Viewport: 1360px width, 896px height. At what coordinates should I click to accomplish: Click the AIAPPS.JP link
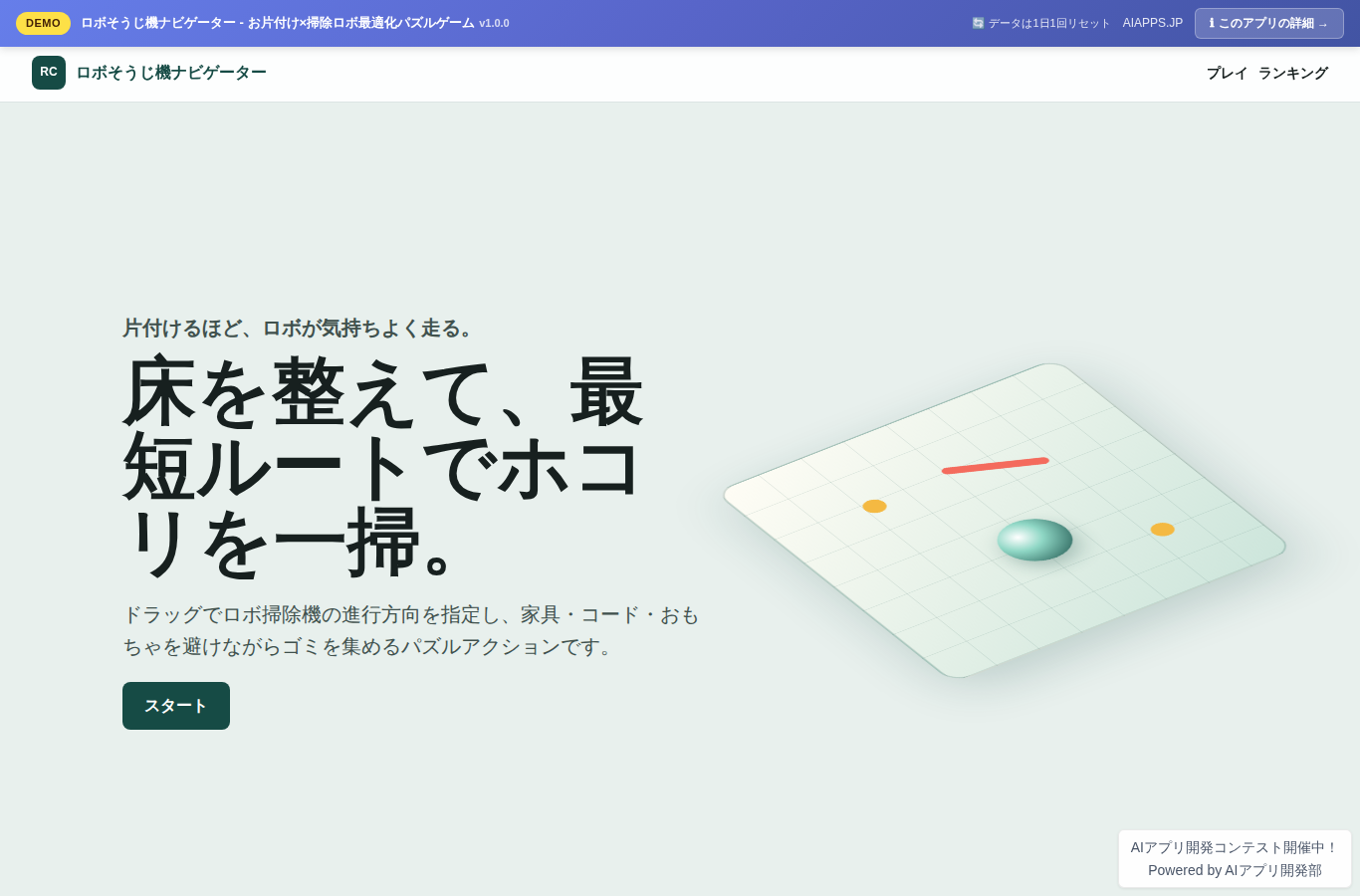(1153, 23)
